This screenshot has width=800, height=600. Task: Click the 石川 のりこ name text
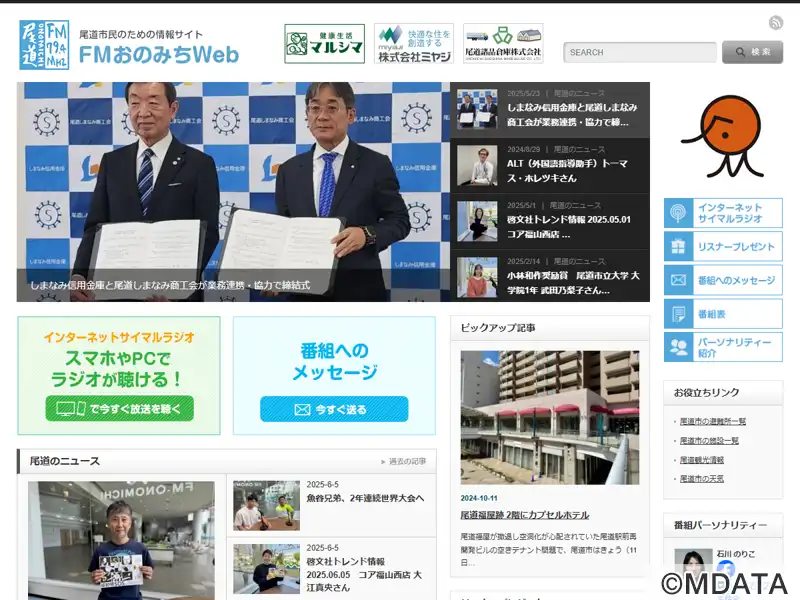[736, 554]
